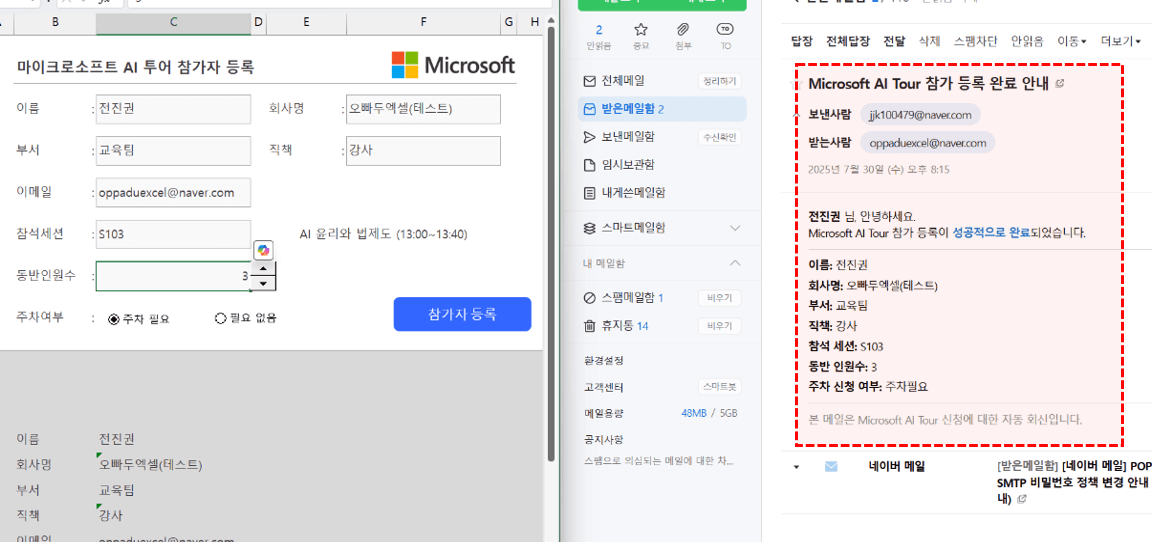Open 공지사항 in the sidebar
1157x542 pixels.
pyautogui.click(x=604, y=439)
